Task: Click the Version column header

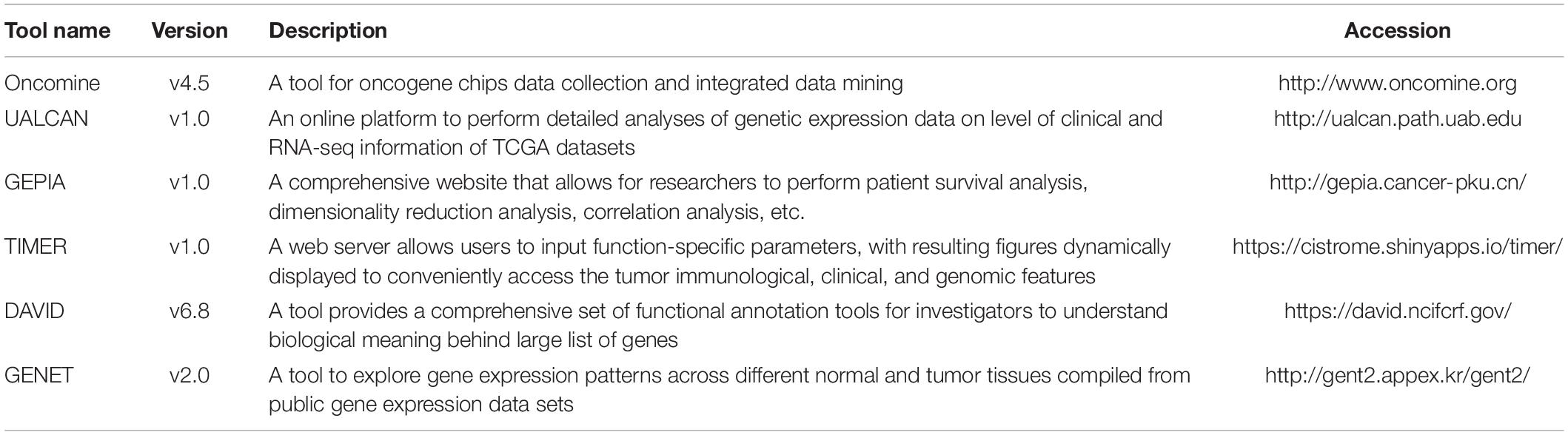Action: 190,30
